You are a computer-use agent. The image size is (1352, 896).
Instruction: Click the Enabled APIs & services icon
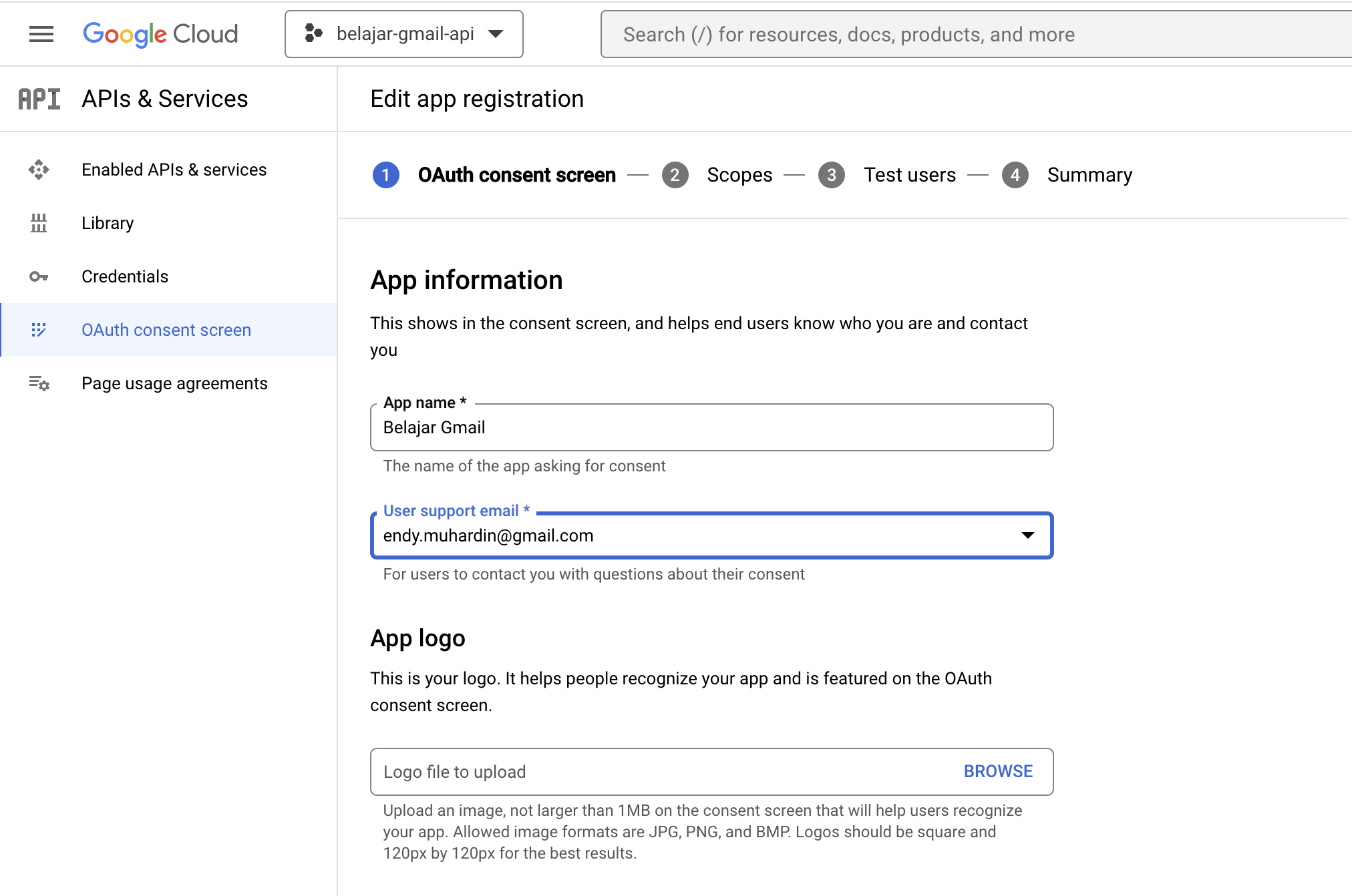(39, 170)
